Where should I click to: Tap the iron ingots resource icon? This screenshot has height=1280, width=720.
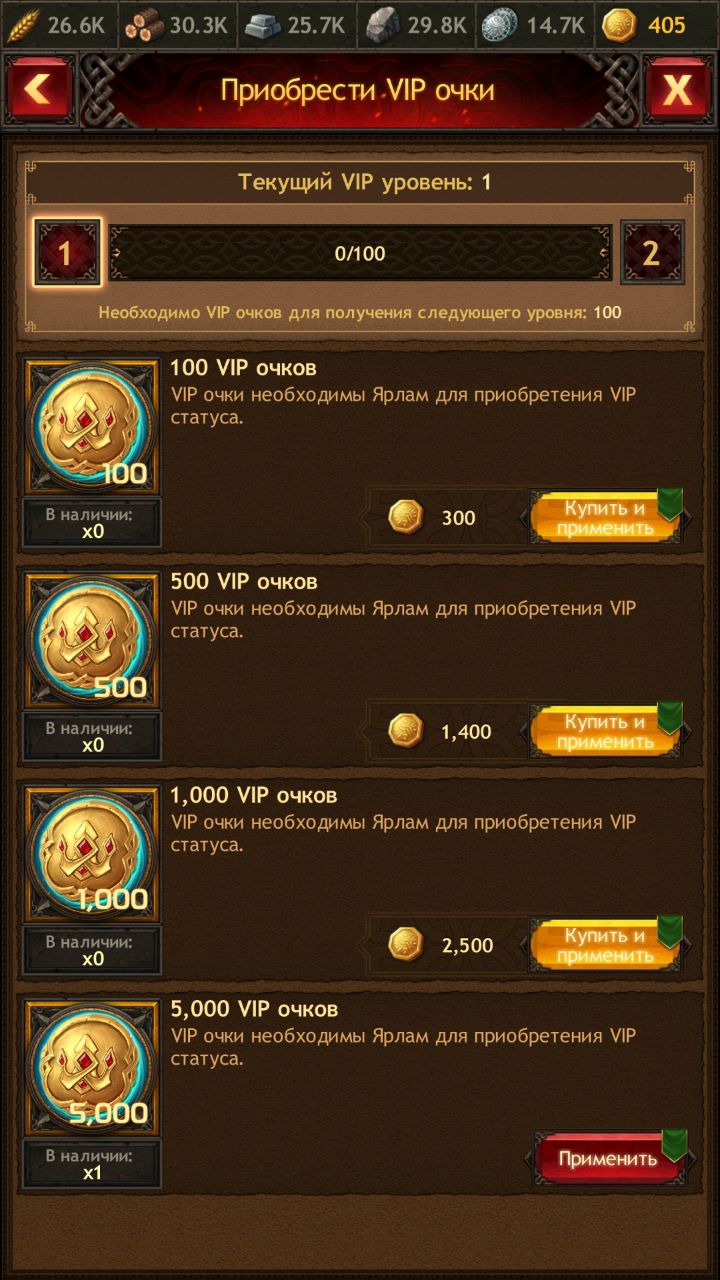pos(264,26)
